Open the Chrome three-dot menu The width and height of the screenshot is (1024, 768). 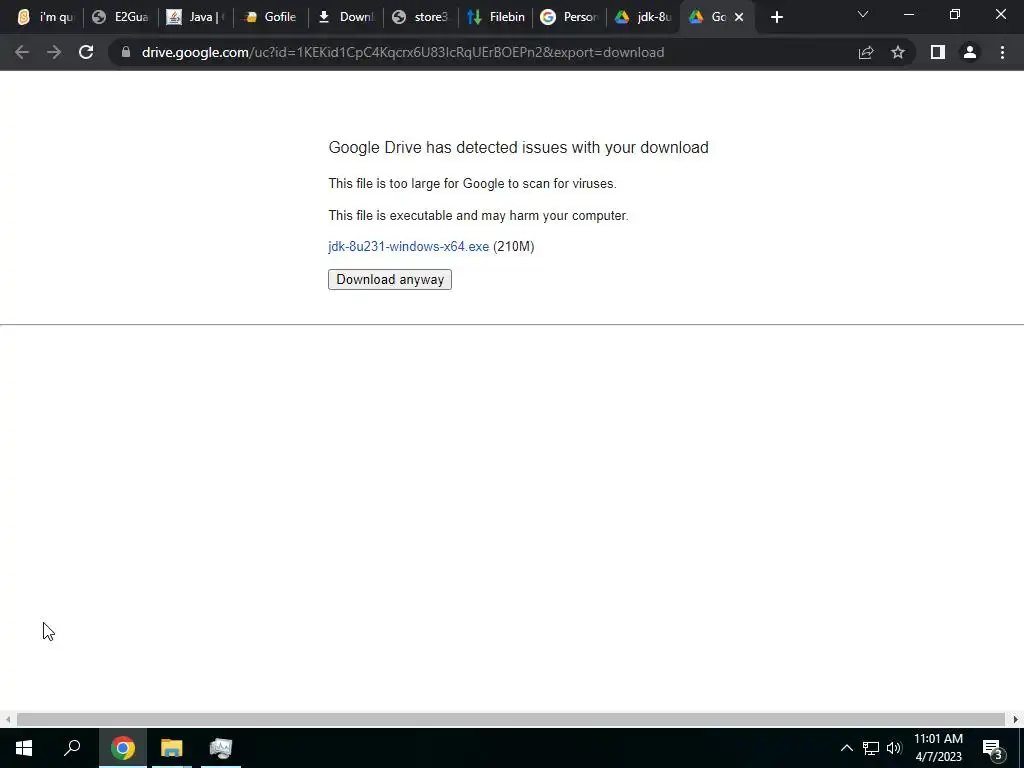(1002, 52)
